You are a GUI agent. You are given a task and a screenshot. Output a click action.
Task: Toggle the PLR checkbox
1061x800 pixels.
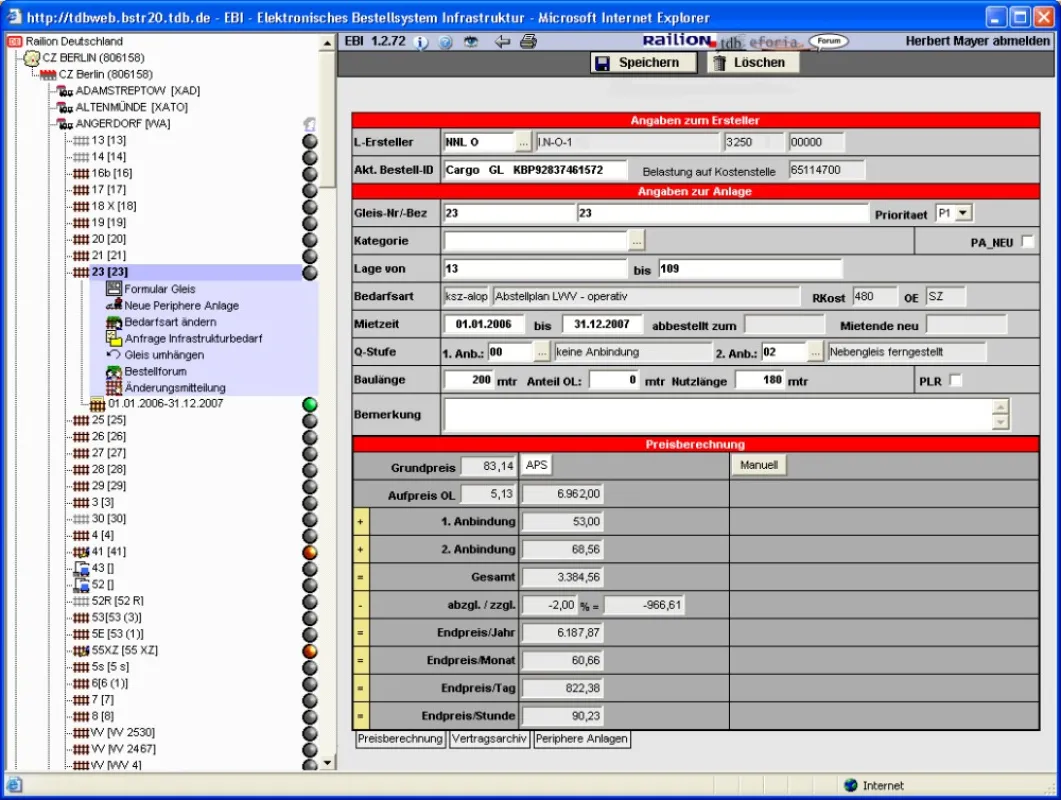click(955, 380)
